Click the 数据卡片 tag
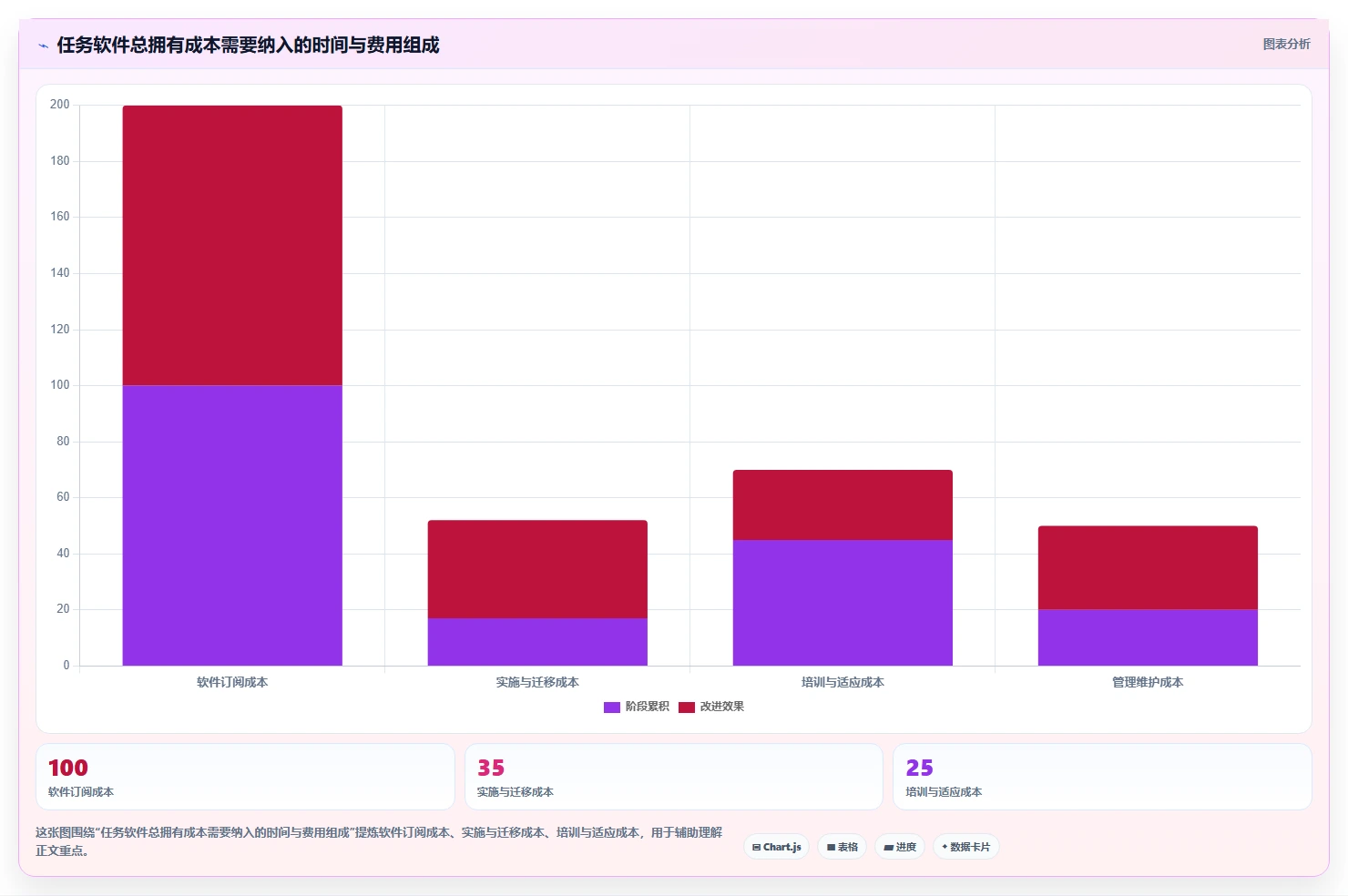This screenshot has width=1348, height=896. point(965,847)
